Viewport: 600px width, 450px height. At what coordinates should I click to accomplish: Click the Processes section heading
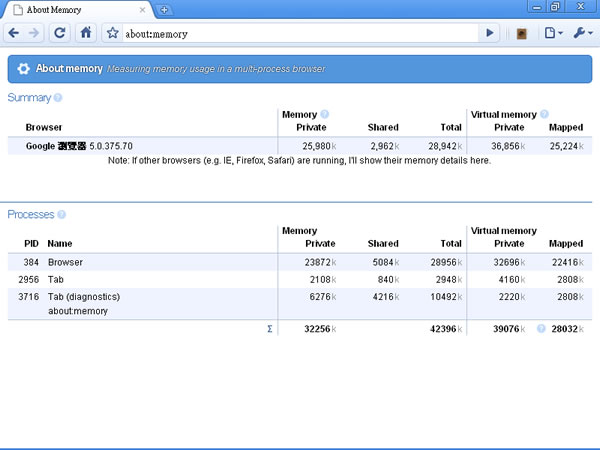click(x=31, y=214)
